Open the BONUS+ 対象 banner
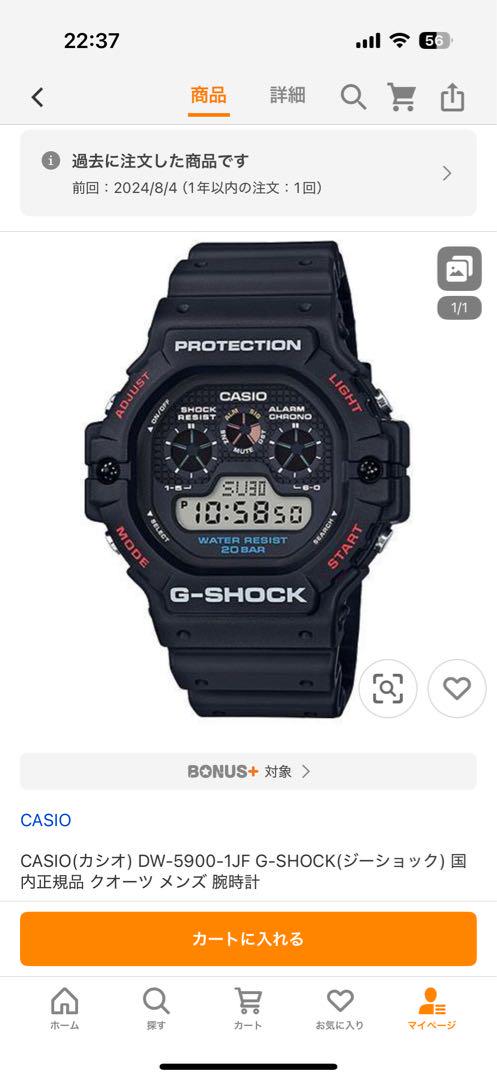Image resolution: width=497 pixels, height=1080 pixels. [248, 771]
